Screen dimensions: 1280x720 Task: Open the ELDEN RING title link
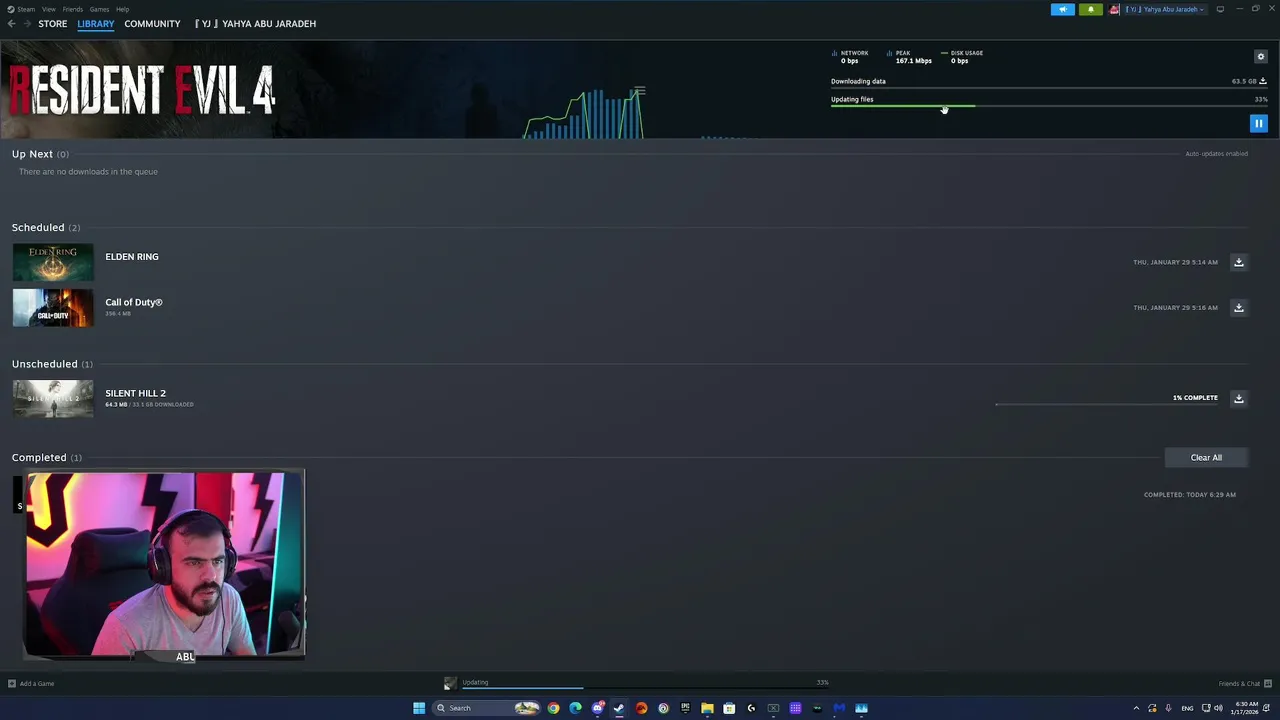click(x=132, y=257)
